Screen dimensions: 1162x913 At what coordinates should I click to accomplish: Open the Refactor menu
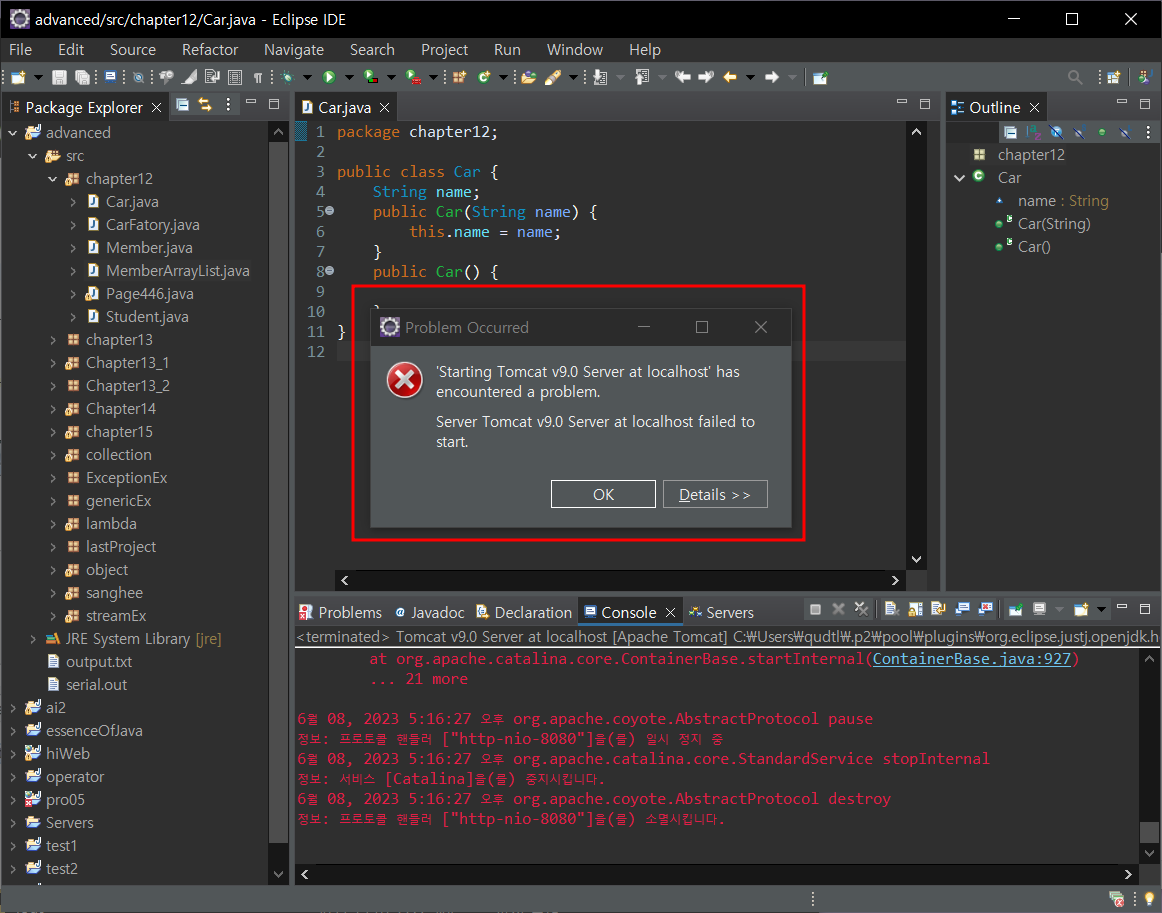[210, 50]
